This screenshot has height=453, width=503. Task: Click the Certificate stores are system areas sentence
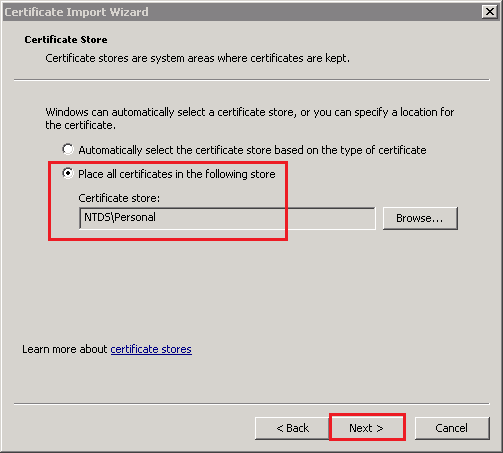[198, 58]
